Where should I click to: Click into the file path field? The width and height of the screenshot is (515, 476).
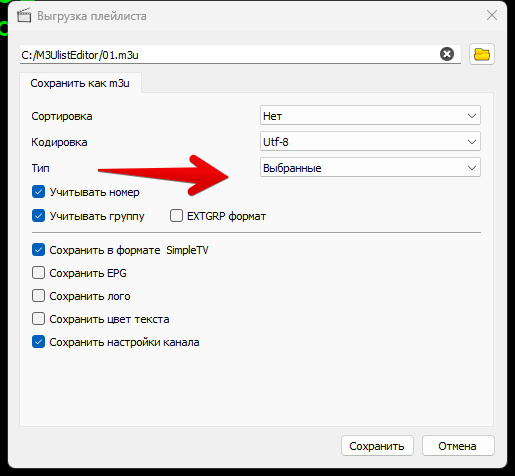click(x=229, y=54)
